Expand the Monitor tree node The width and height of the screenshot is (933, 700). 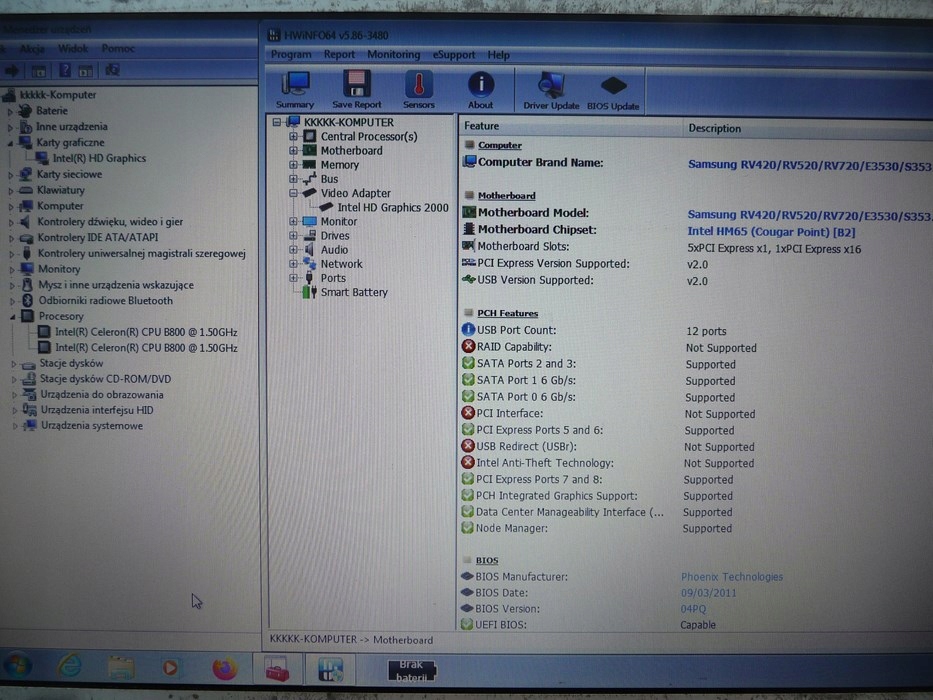pyautogui.click(x=293, y=221)
